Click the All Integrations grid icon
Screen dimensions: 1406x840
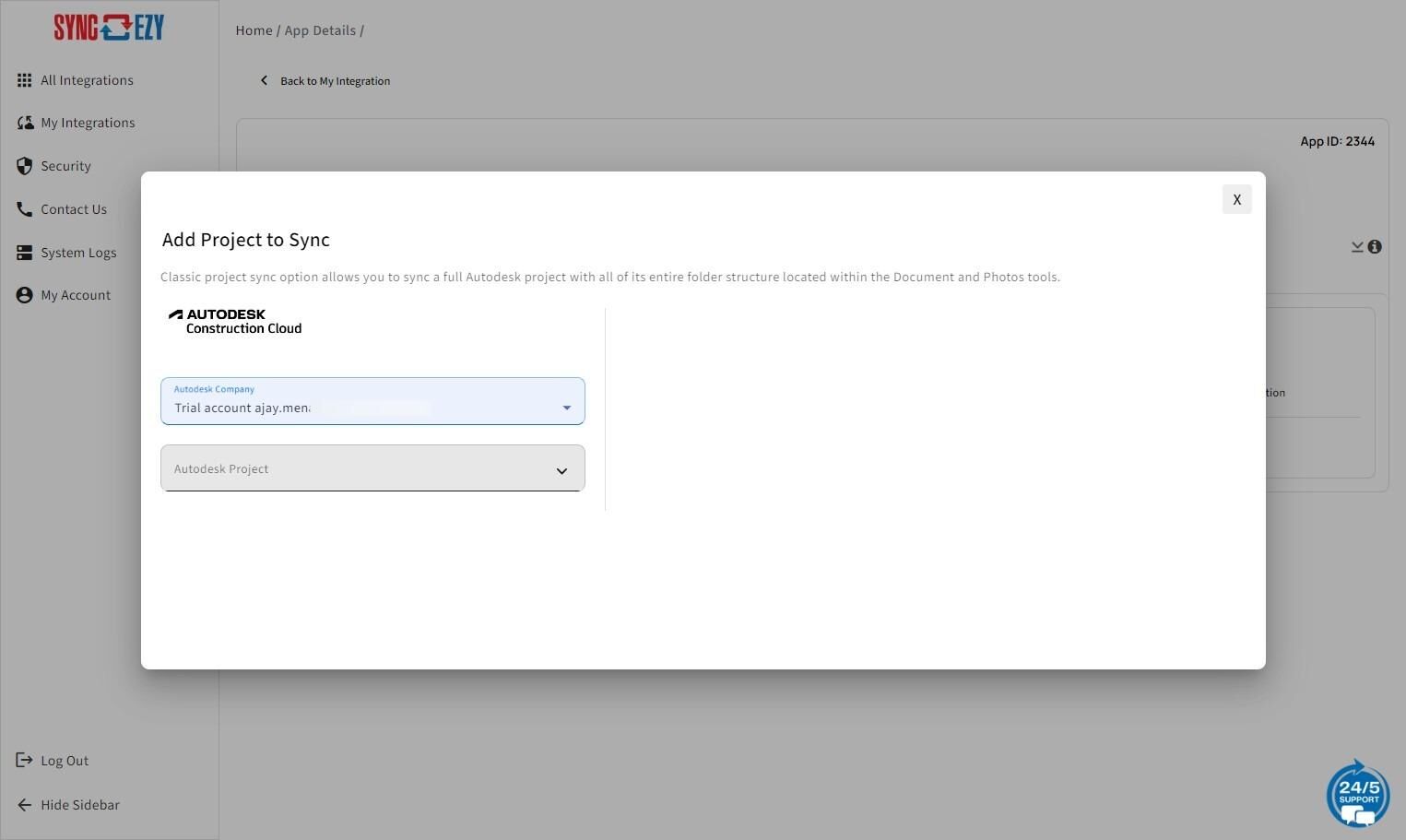tap(24, 80)
